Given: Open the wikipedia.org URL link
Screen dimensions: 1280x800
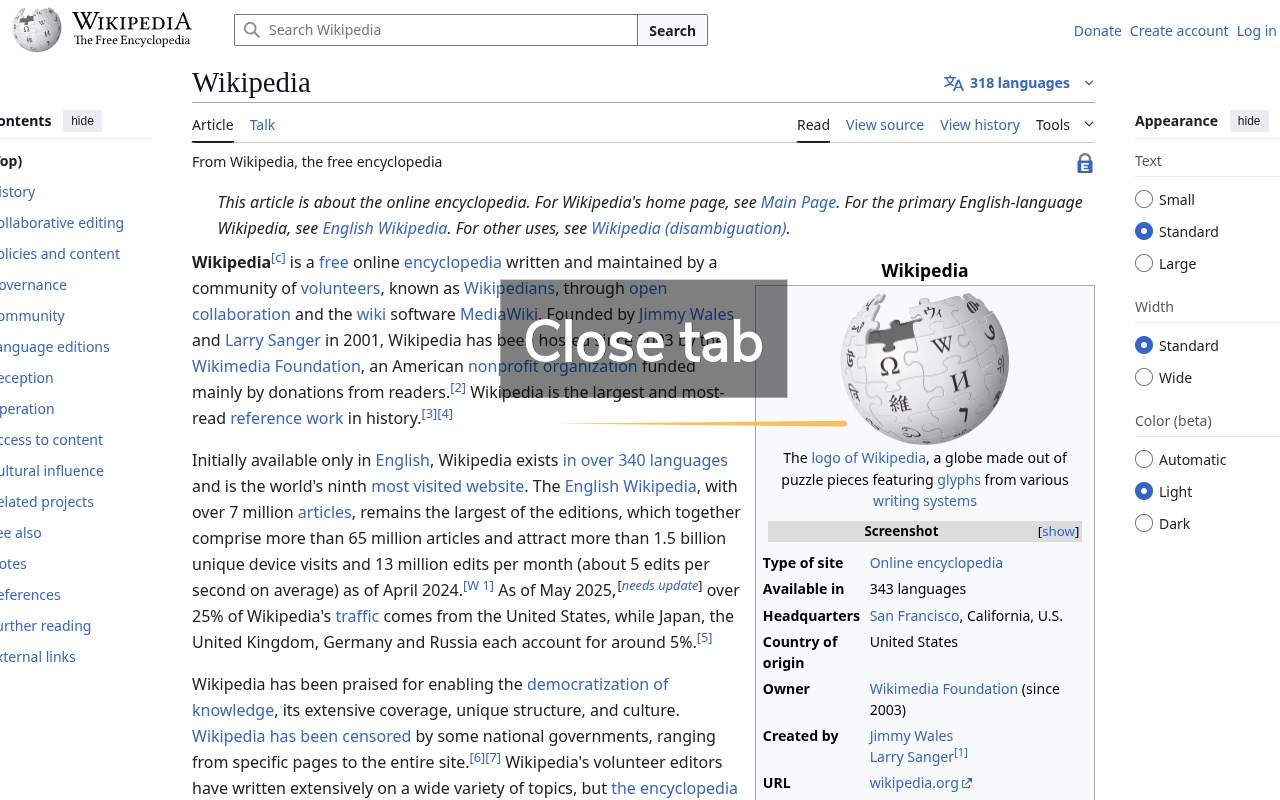Looking at the screenshot, I should tap(914, 783).
